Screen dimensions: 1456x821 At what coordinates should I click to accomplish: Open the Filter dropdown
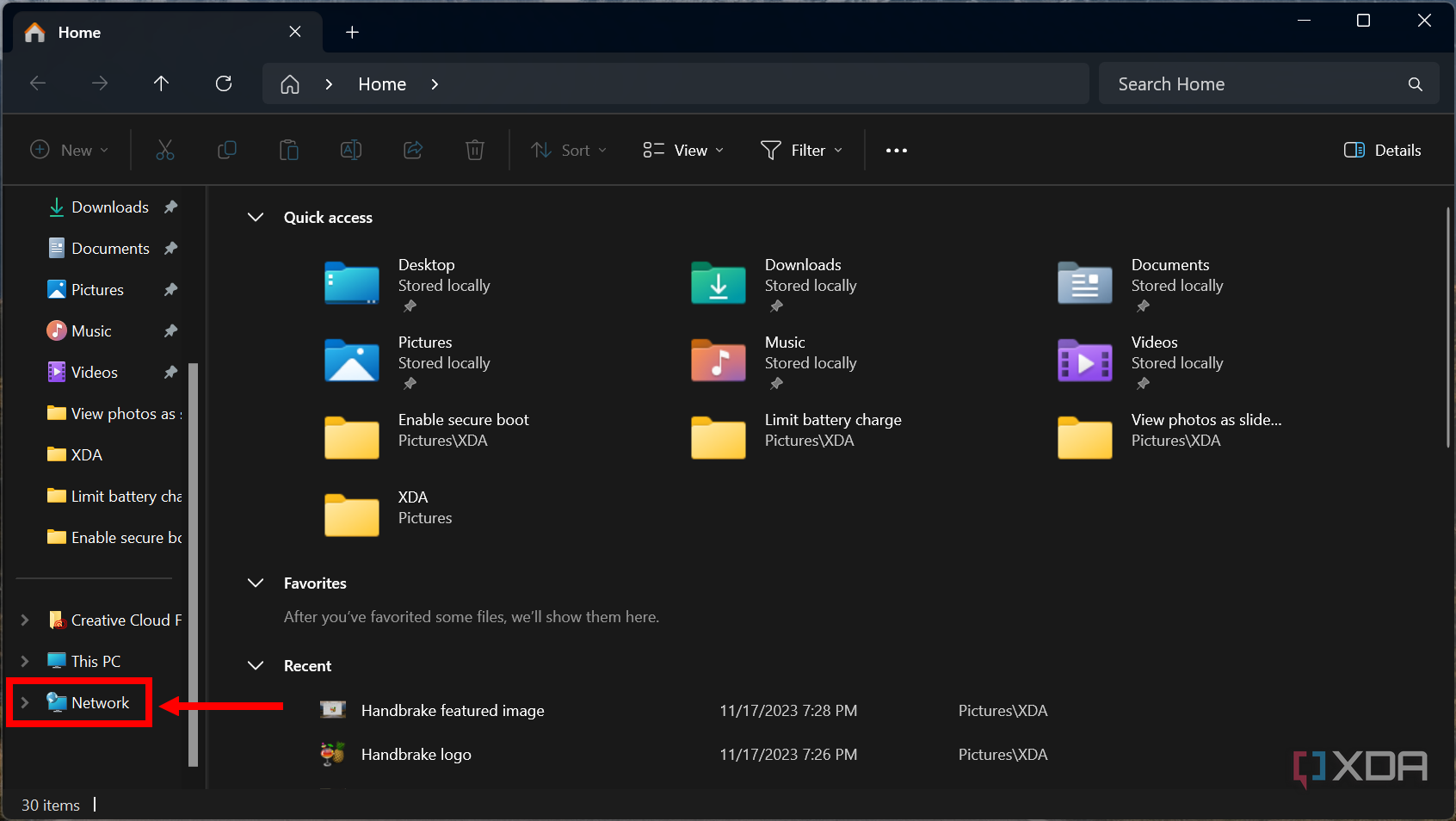pos(801,151)
